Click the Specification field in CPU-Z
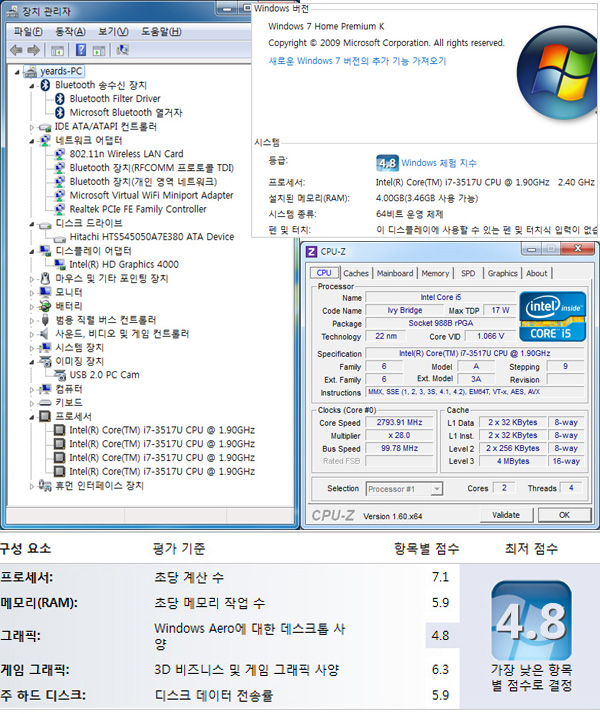This screenshot has height=714, width=600. point(474,353)
